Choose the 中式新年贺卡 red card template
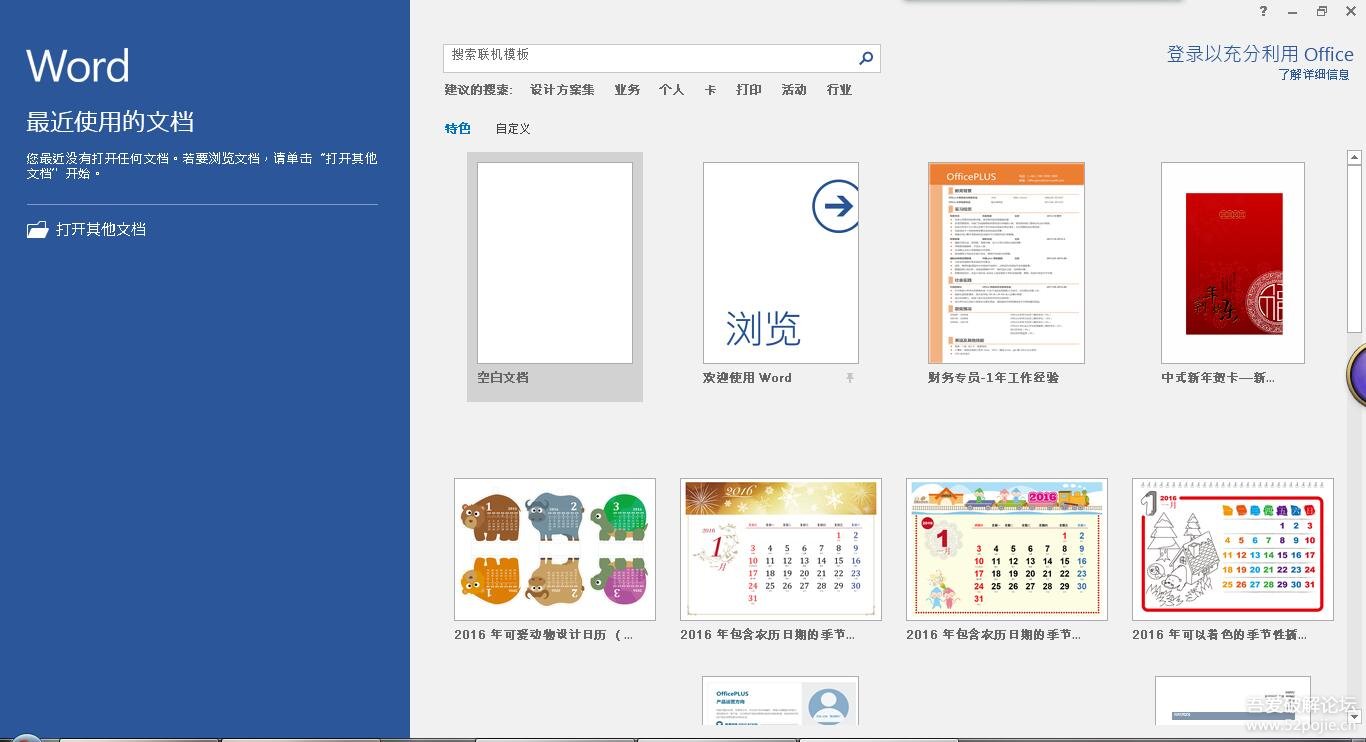 pyautogui.click(x=1232, y=264)
